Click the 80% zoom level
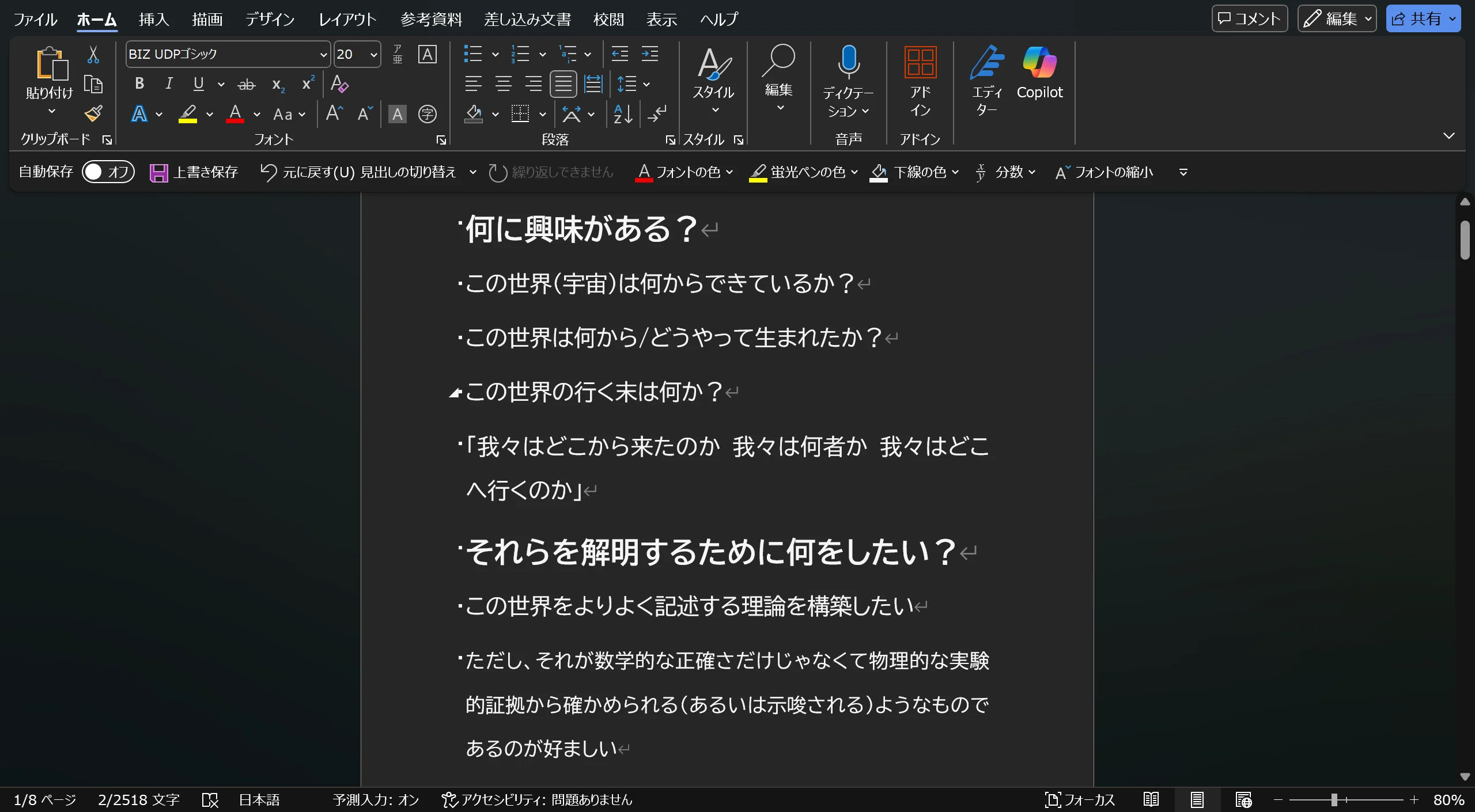Viewport: 1475px width, 812px height. pyautogui.click(x=1448, y=799)
